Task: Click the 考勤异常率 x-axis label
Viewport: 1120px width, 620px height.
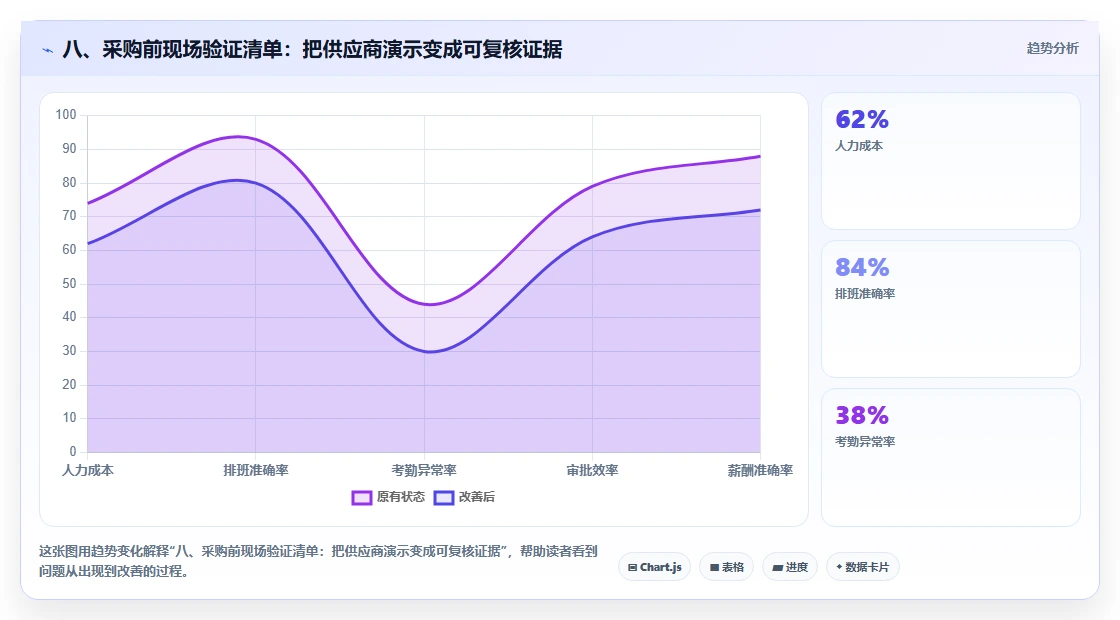Action: (x=424, y=470)
